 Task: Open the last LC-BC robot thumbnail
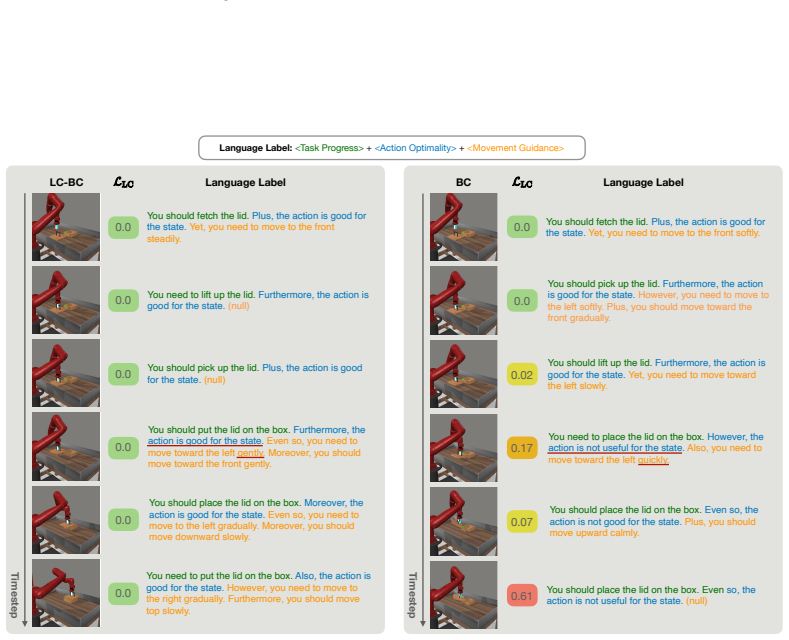[66, 593]
